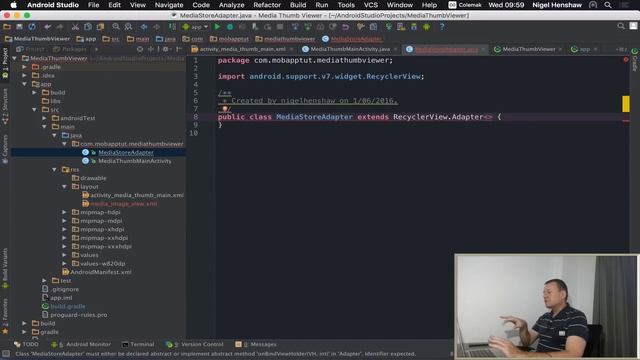Click the navigate Forward arrow icon
The height and width of the screenshot is (360, 640).
coord(156,27)
